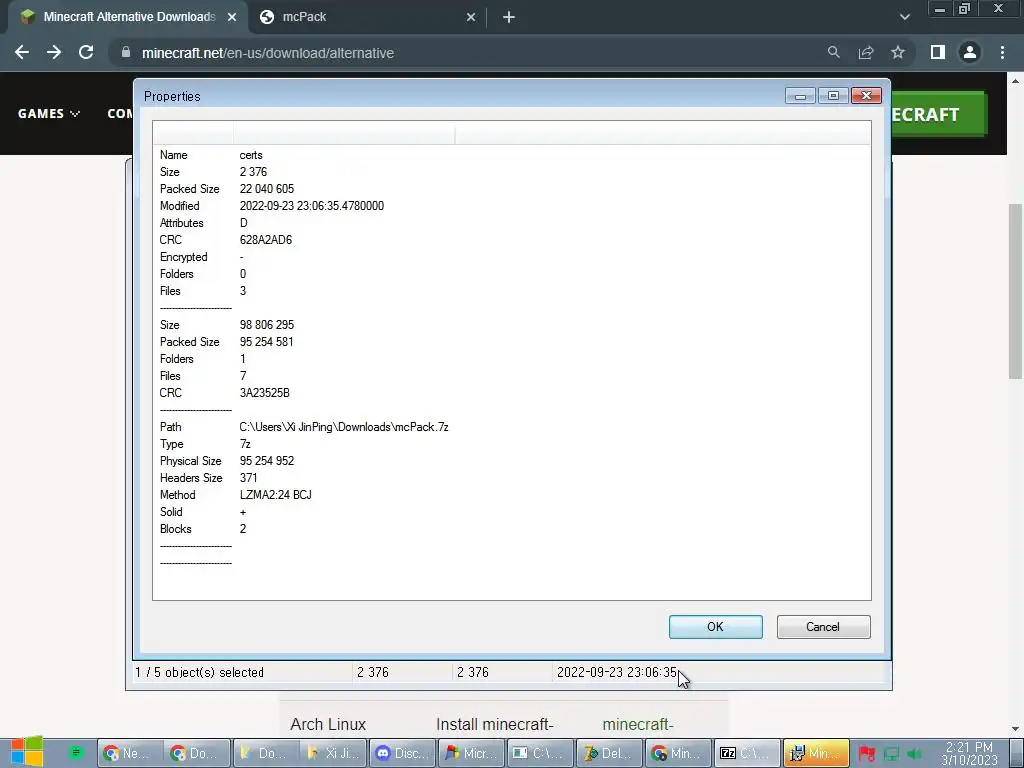Click status bar date '2022-09-23 23:06:35'
Screen dimensions: 1024x768
[616, 672]
